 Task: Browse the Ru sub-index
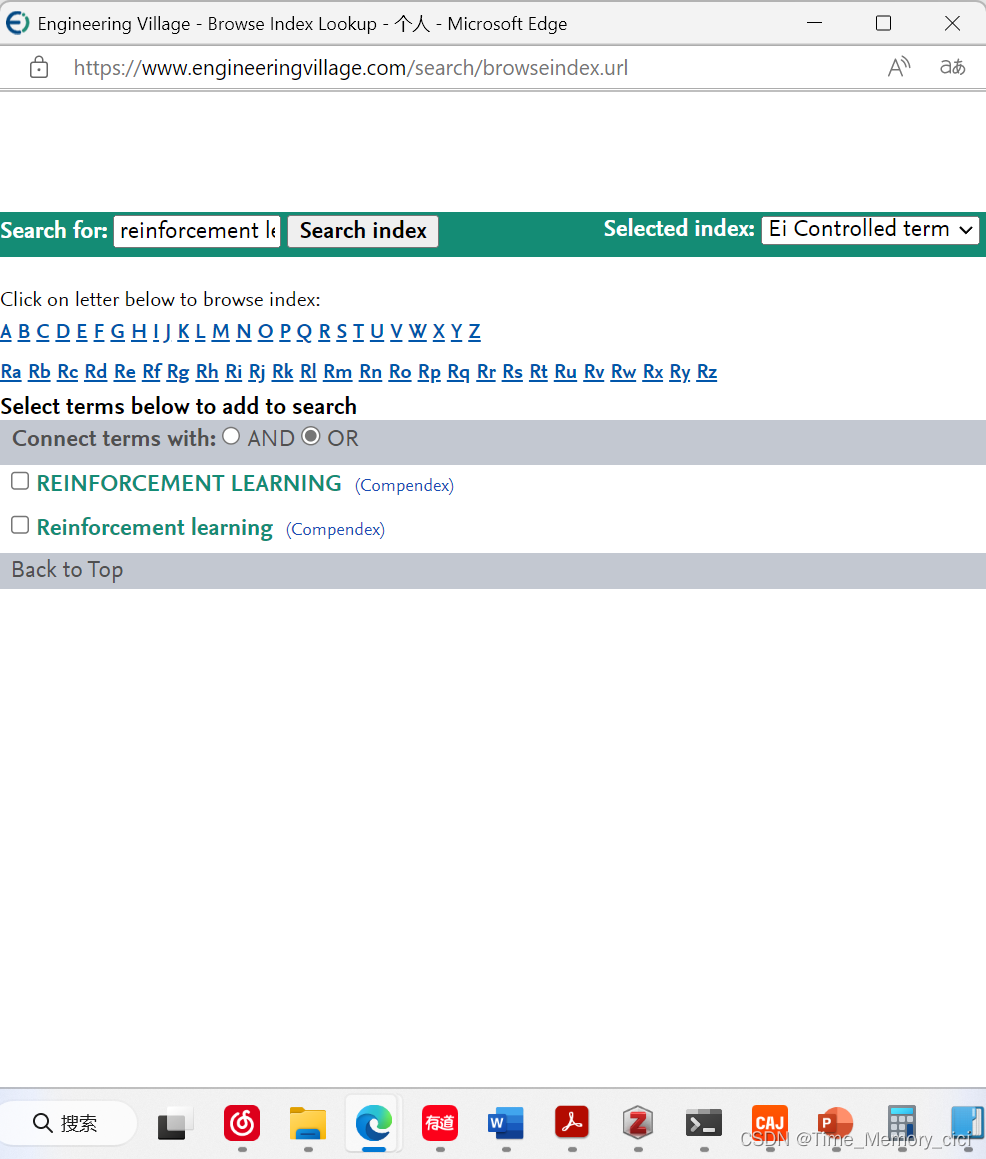point(565,372)
